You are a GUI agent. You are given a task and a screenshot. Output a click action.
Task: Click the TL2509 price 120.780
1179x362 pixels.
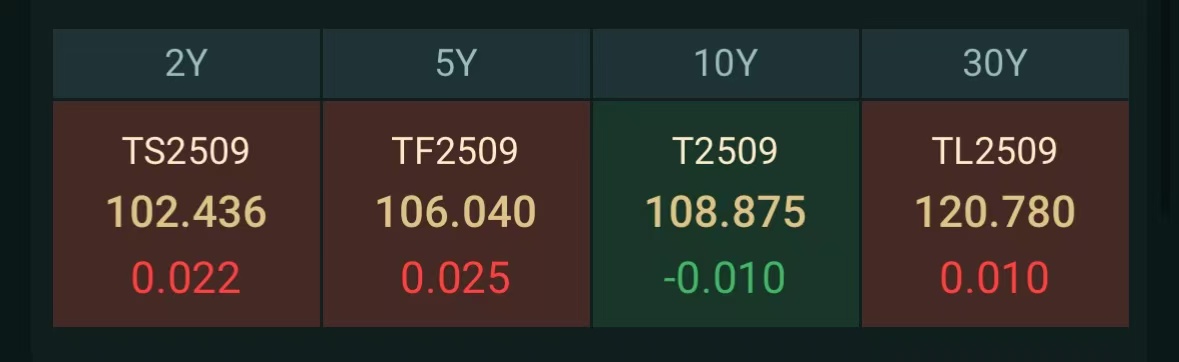click(995, 212)
